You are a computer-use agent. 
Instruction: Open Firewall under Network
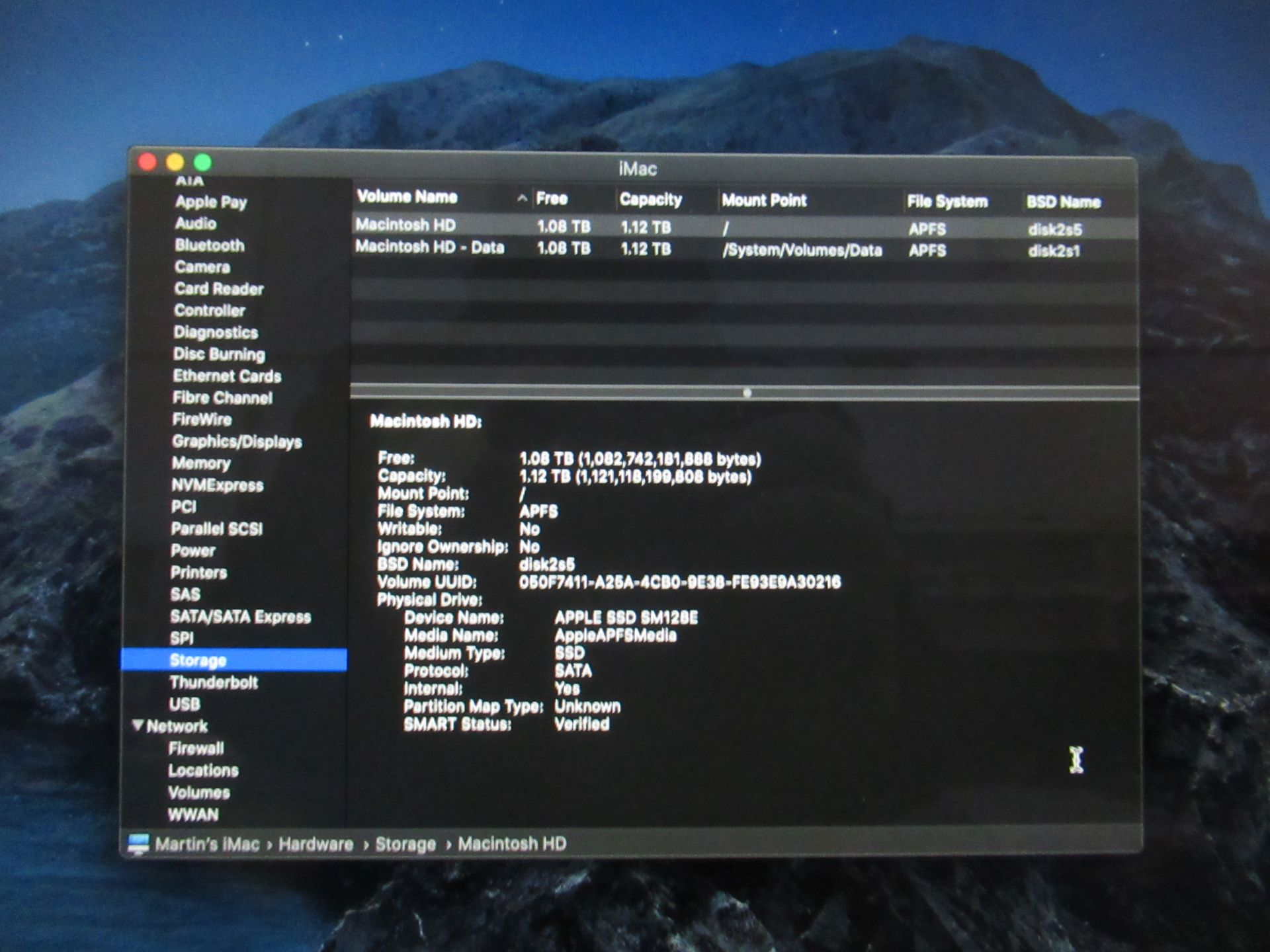click(196, 748)
